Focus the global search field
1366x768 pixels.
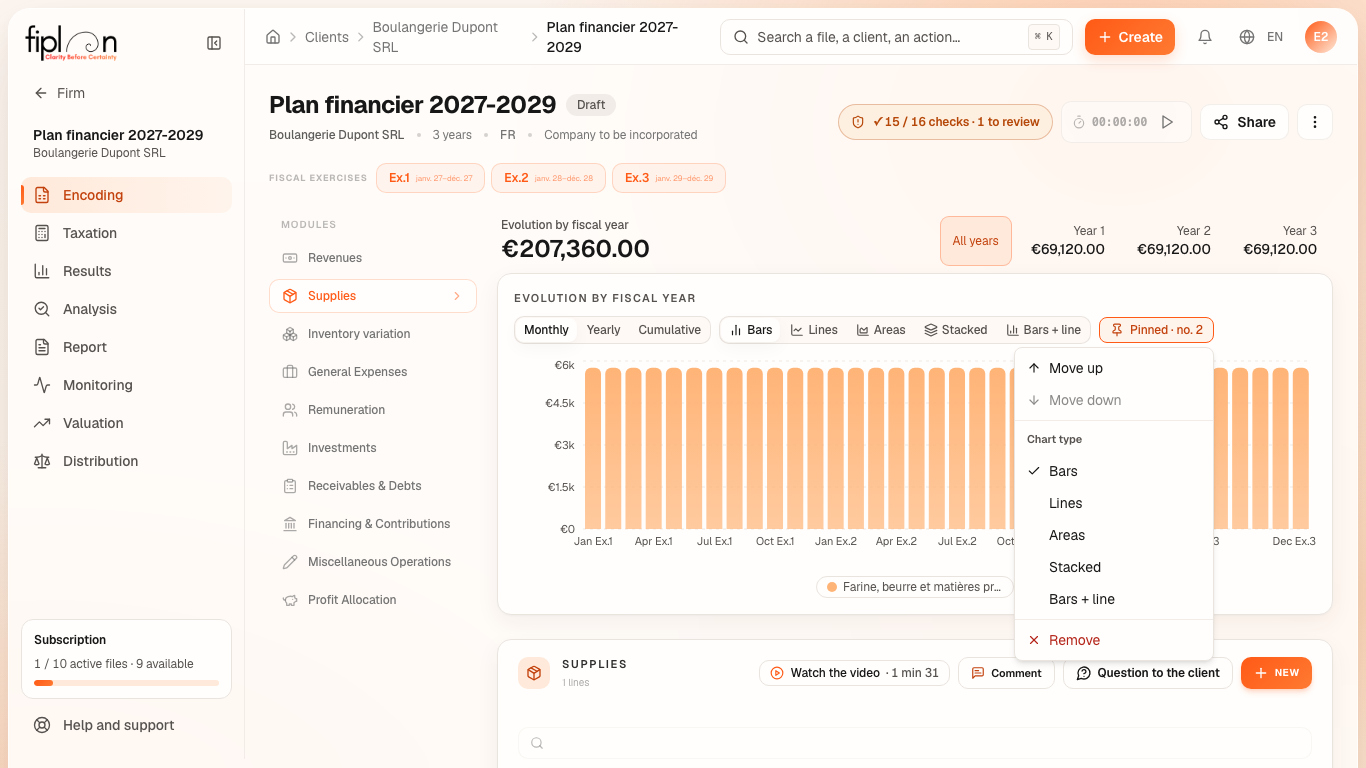pyautogui.click(x=896, y=37)
